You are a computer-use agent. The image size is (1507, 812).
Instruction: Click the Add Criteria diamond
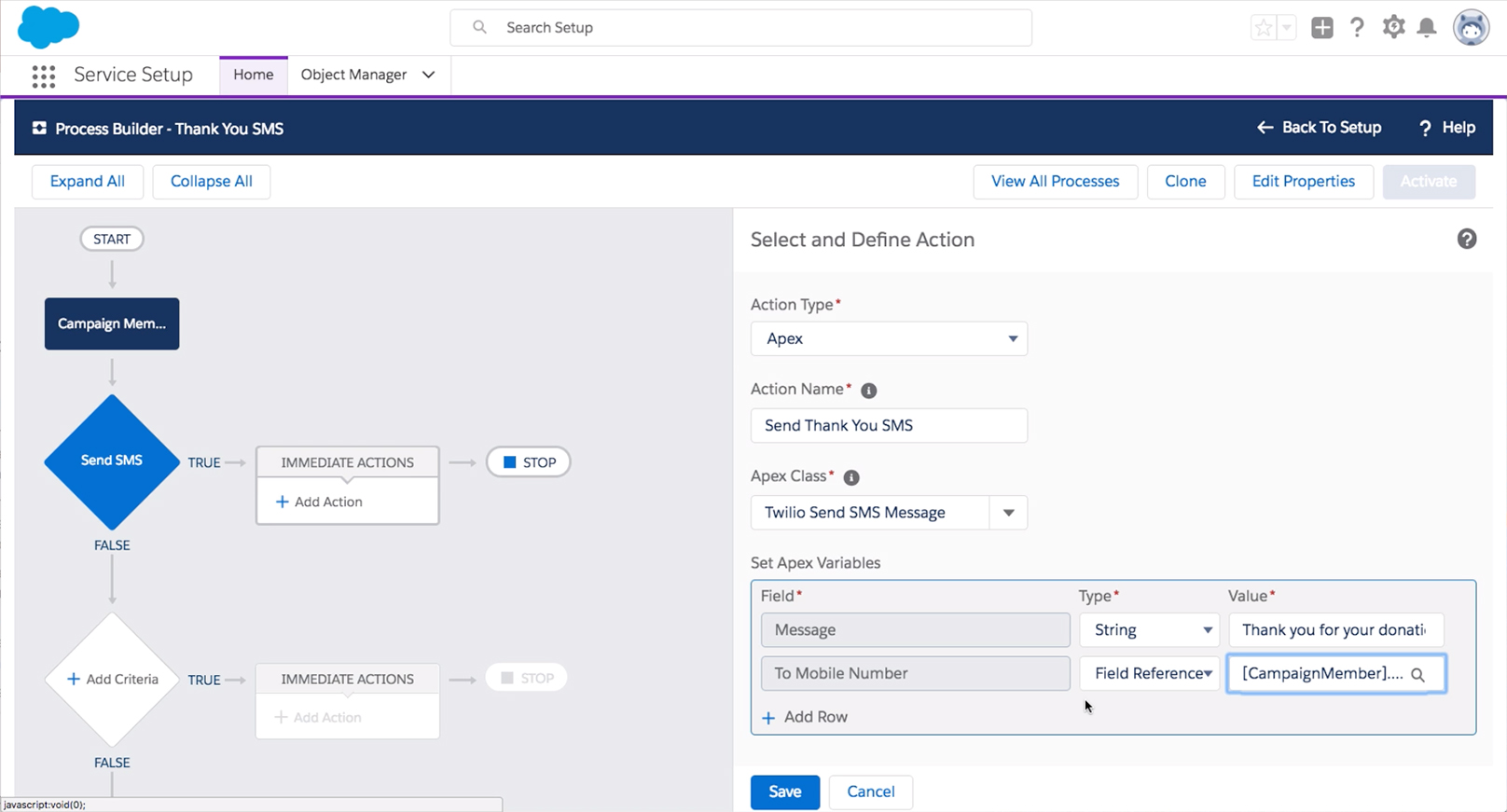[112, 679]
